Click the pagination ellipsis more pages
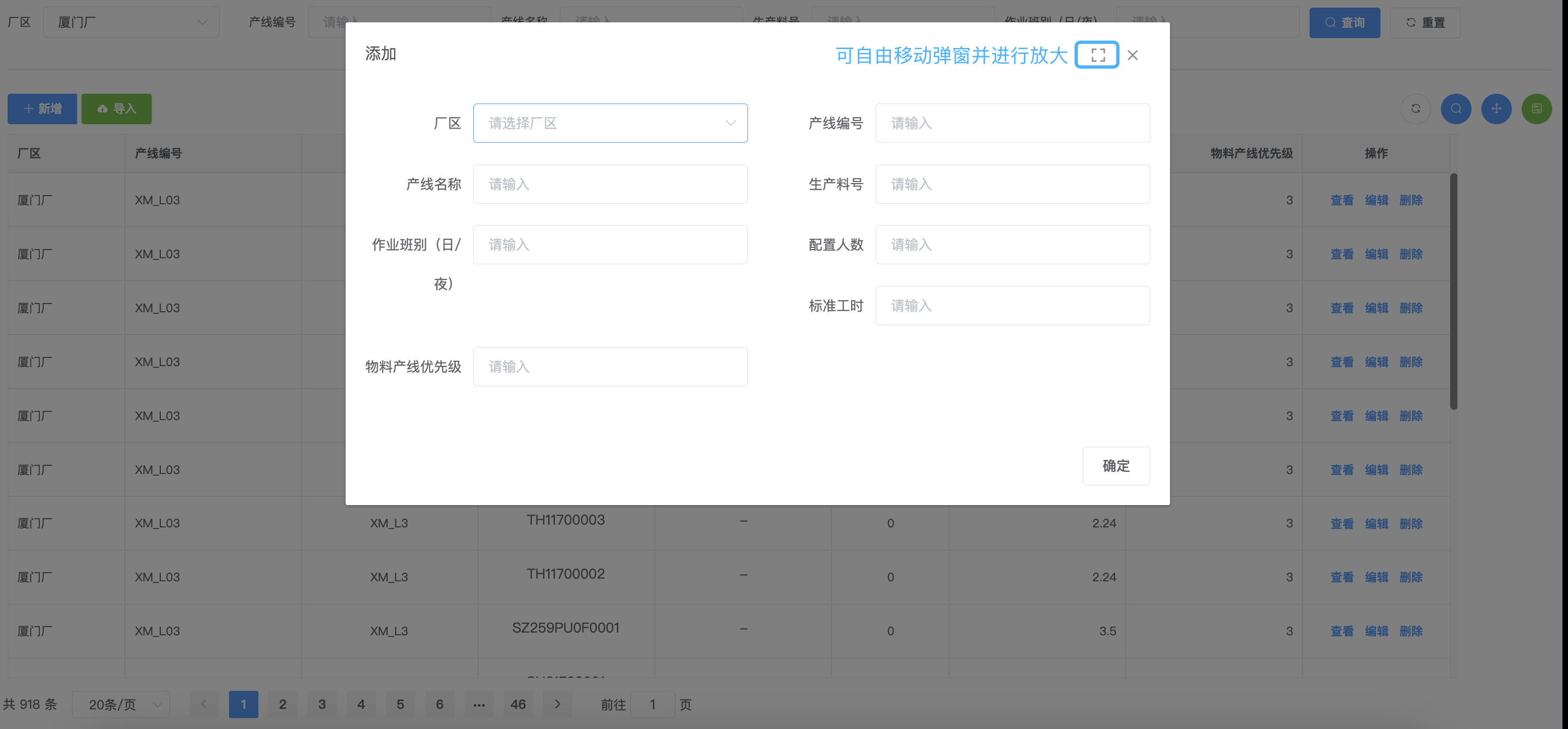 479,704
